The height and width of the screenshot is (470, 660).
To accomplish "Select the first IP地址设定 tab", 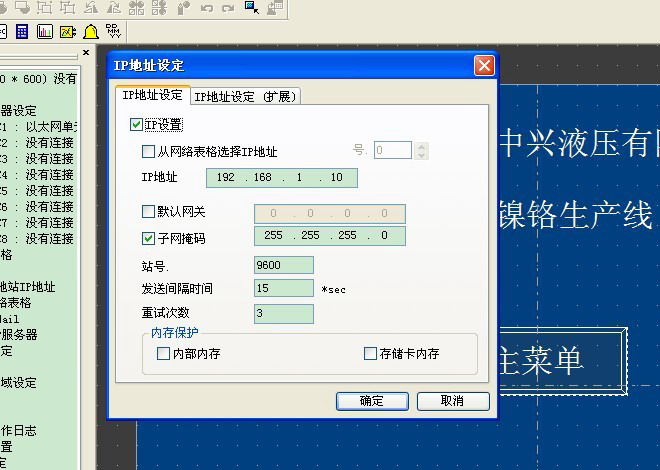I will [152, 96].
